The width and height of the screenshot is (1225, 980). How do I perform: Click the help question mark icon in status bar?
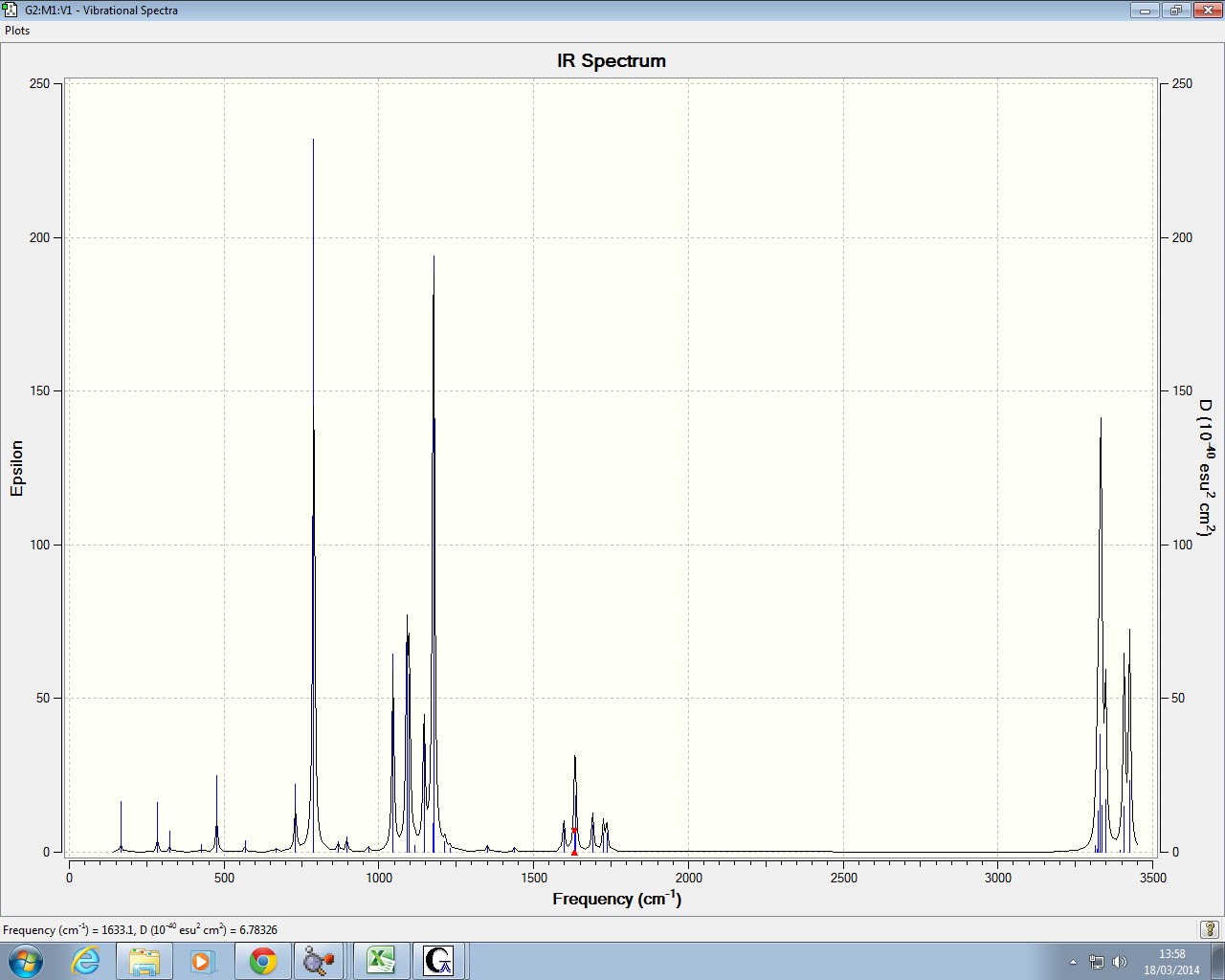tap(1210, 929)
